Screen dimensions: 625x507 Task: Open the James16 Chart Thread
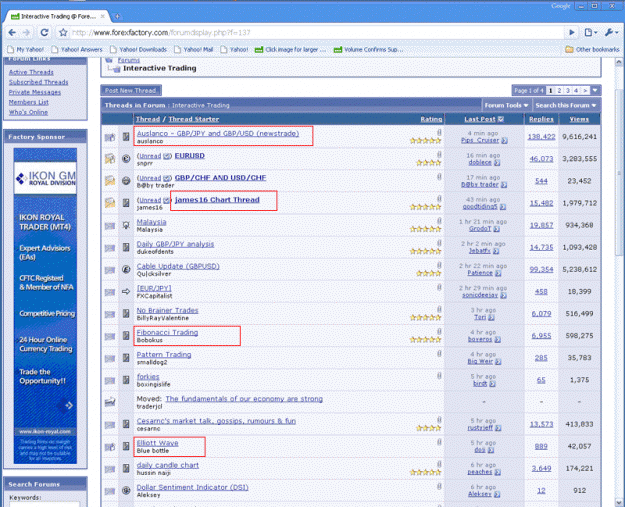point(217,200)
